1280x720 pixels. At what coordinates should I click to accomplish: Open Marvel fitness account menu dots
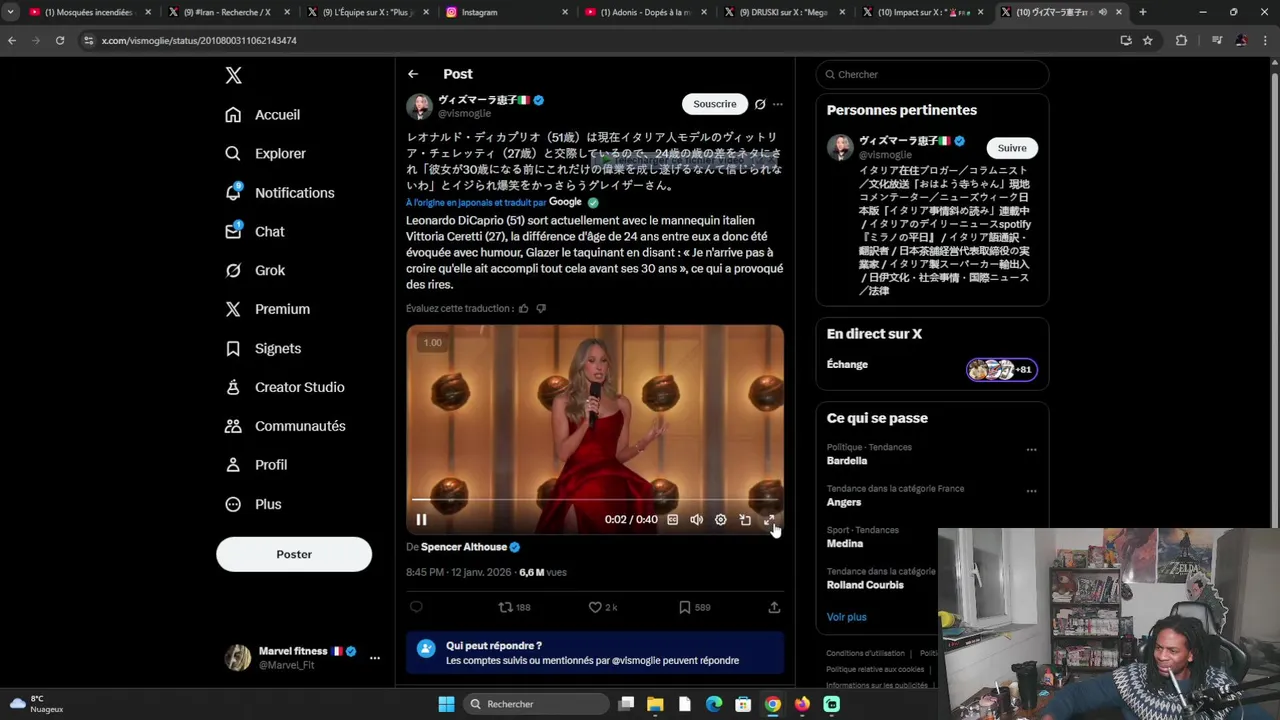coord(375,658)
